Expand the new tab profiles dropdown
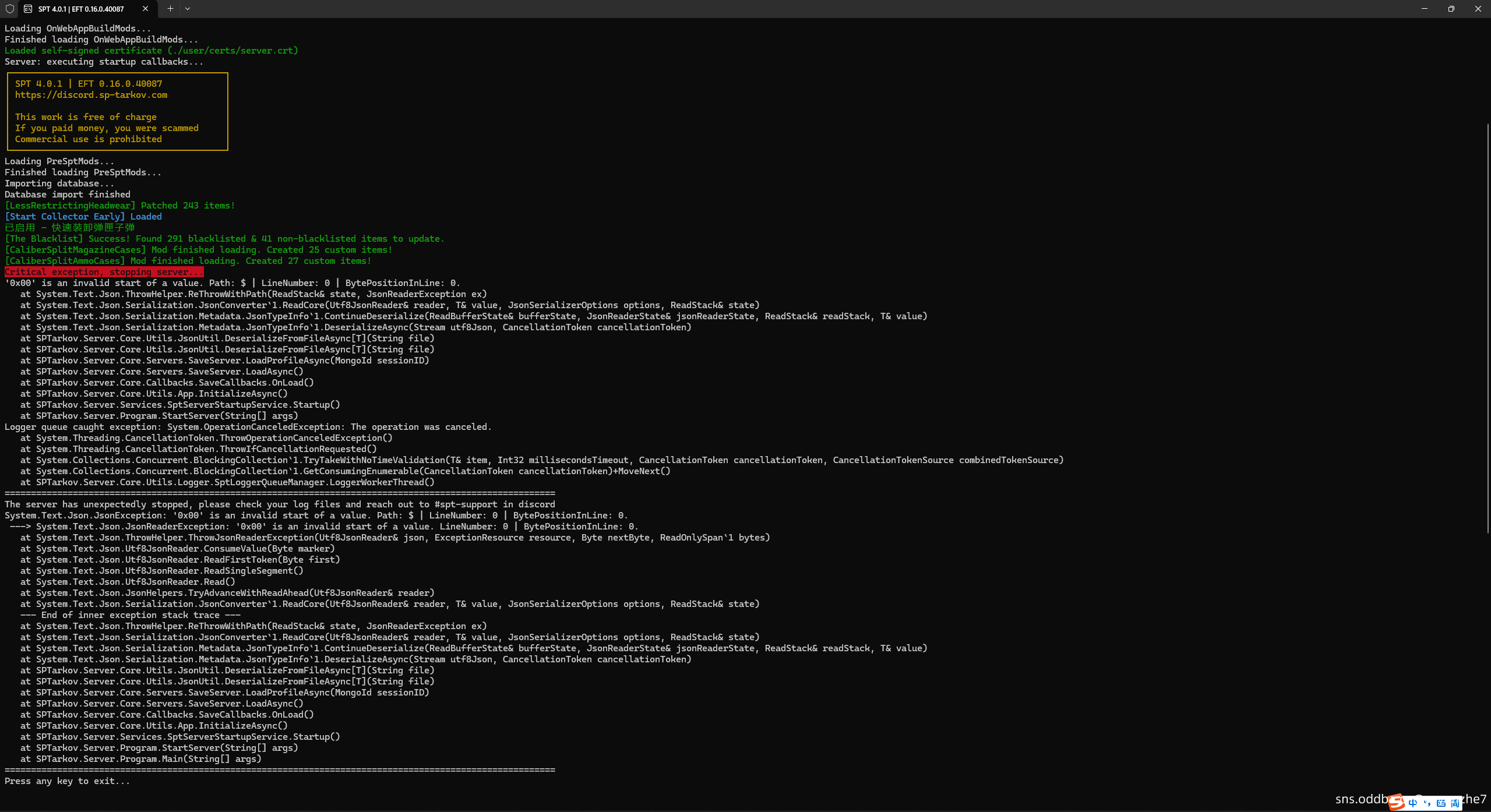 tap(188, 9)
